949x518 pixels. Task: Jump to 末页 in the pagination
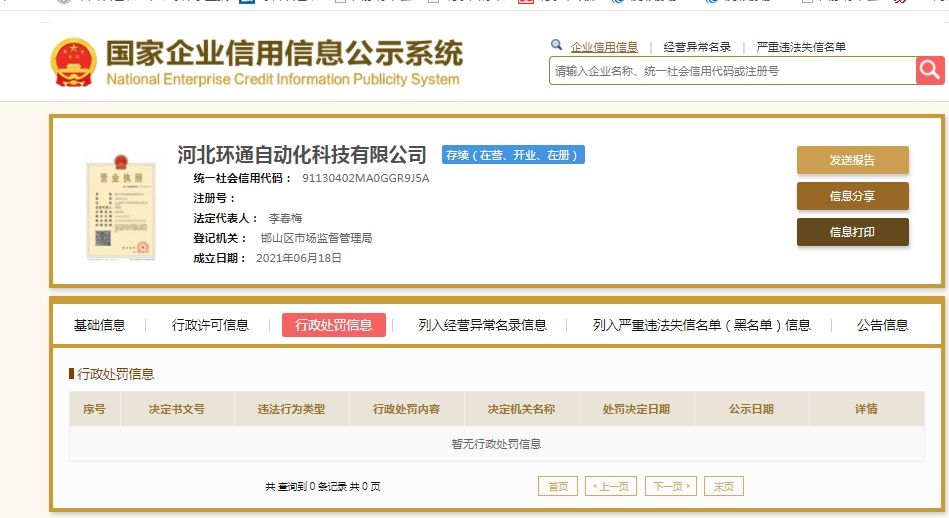coord(724,486)
